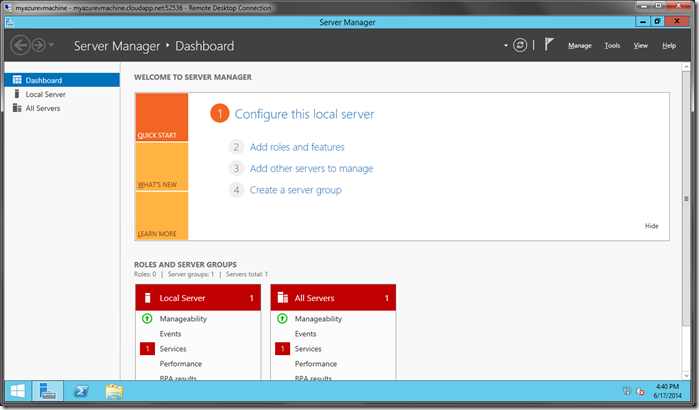The image size is (699, 410).
Task: Click Add roles and features link
Action: [x=297, y=147]
